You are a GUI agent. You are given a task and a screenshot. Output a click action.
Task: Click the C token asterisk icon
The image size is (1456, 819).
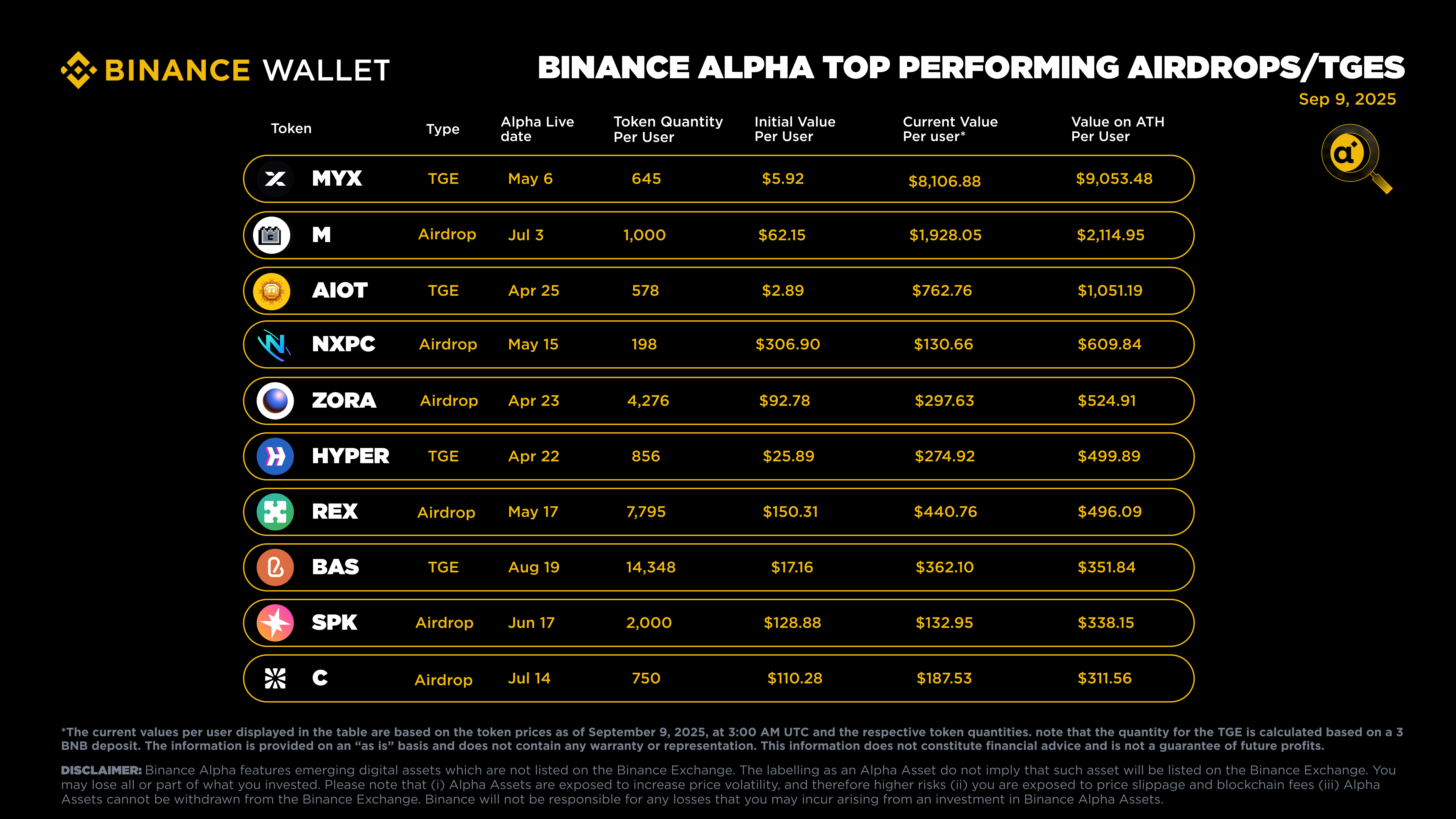point(275,678)
